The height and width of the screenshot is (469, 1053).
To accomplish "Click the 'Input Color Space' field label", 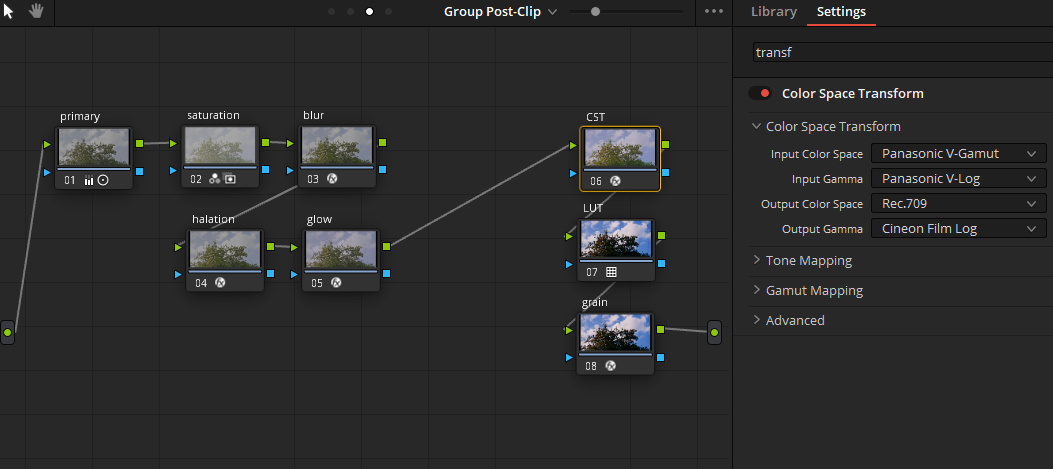I will [817, 154].
